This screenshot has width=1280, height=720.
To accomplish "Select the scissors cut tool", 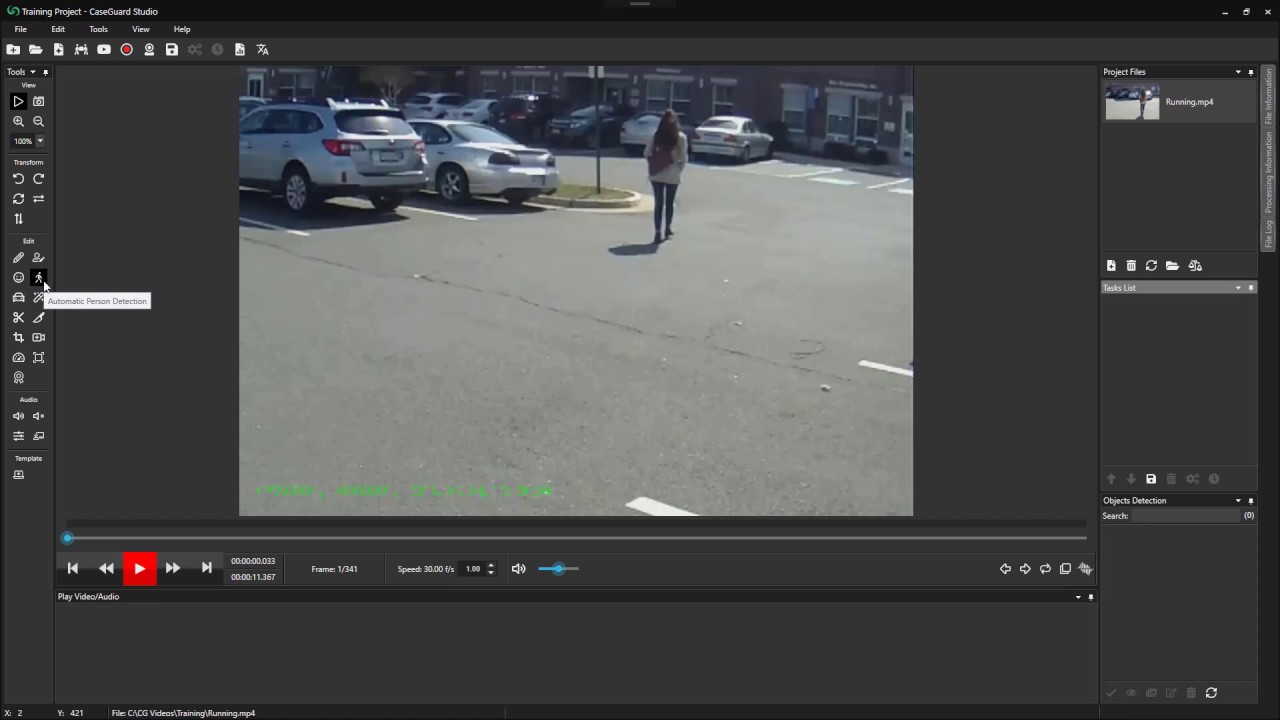I will [18, 318].
